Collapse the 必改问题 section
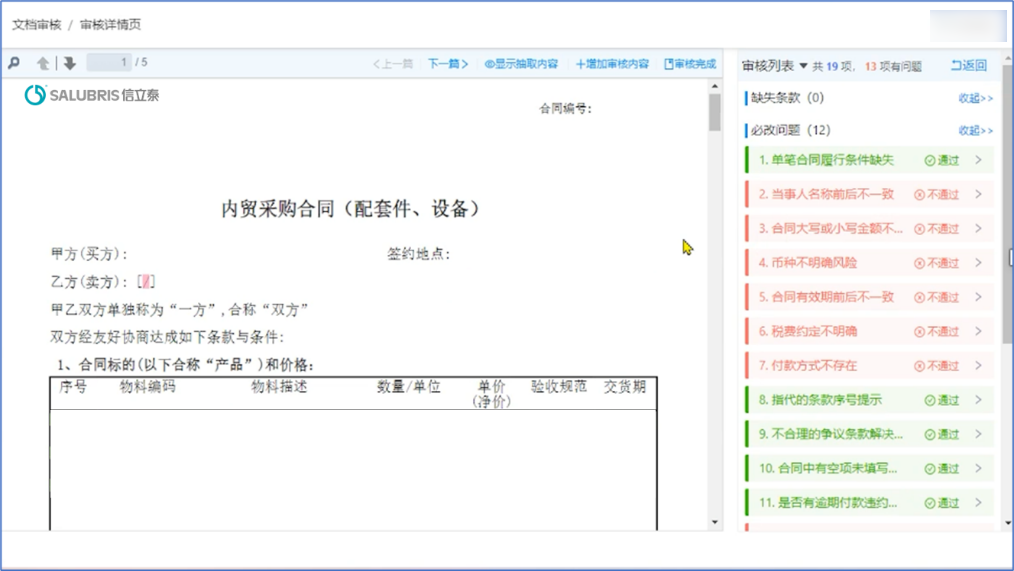 pyautogui.click(x=975, y=131)
